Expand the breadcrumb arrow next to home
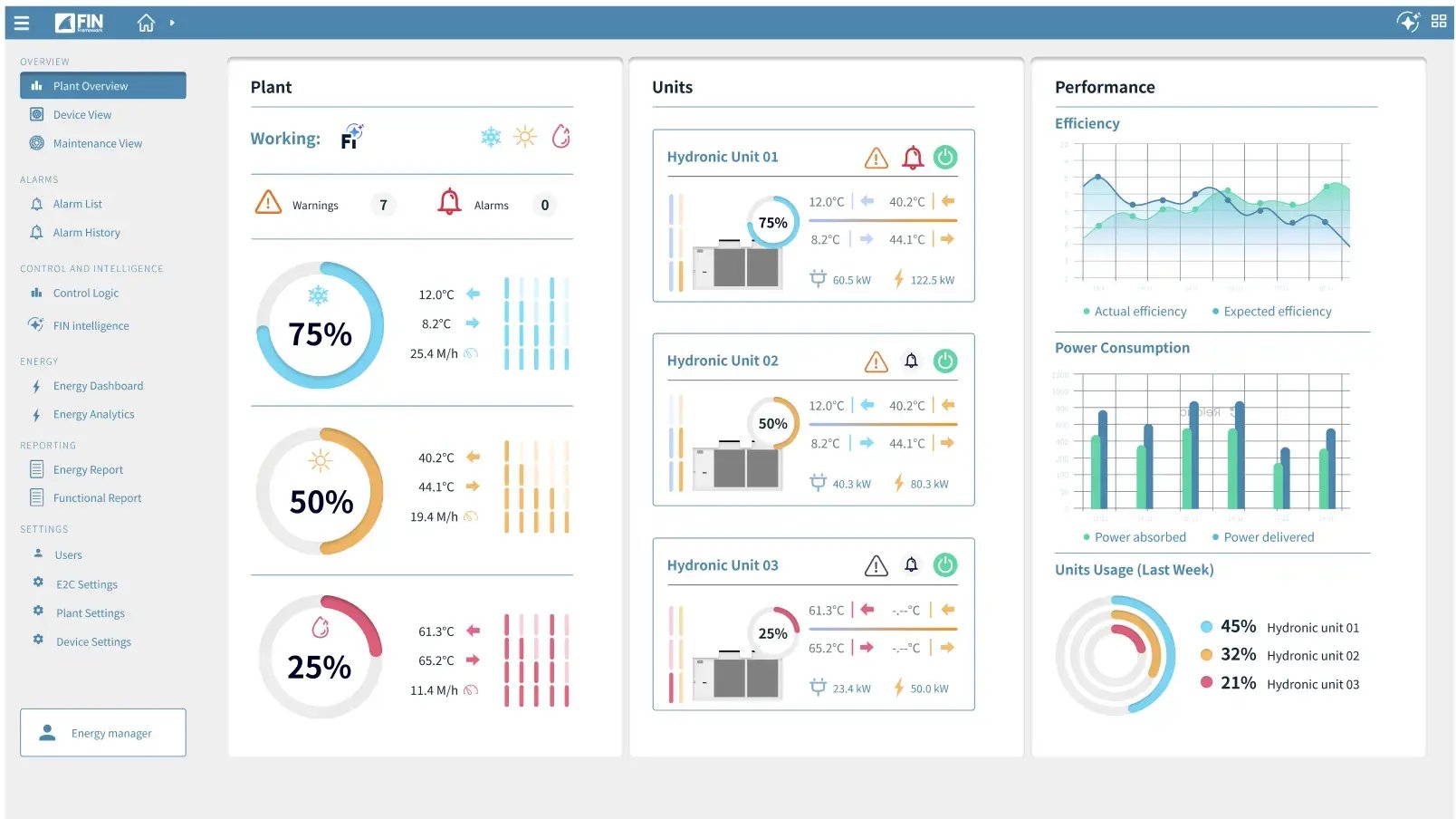 pyautogui.click(x=171, y=22)
